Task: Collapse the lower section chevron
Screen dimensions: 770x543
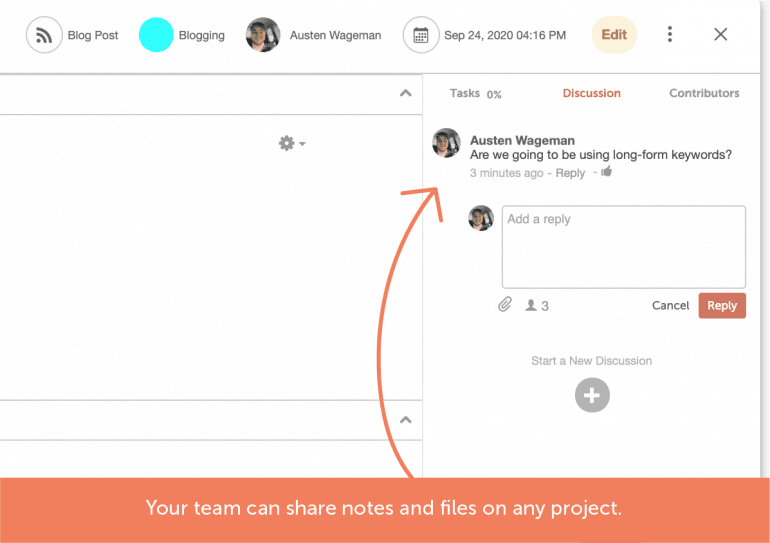Action: (406, 420)
